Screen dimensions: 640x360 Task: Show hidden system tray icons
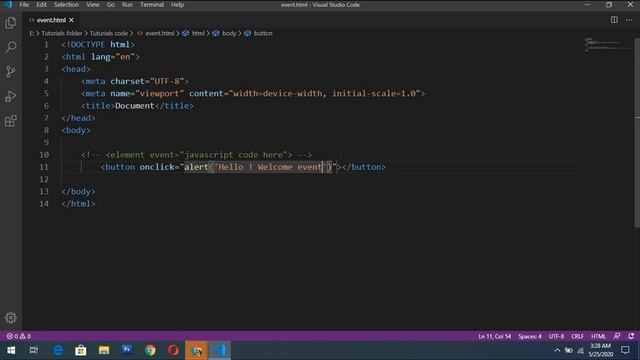[557, 350]
